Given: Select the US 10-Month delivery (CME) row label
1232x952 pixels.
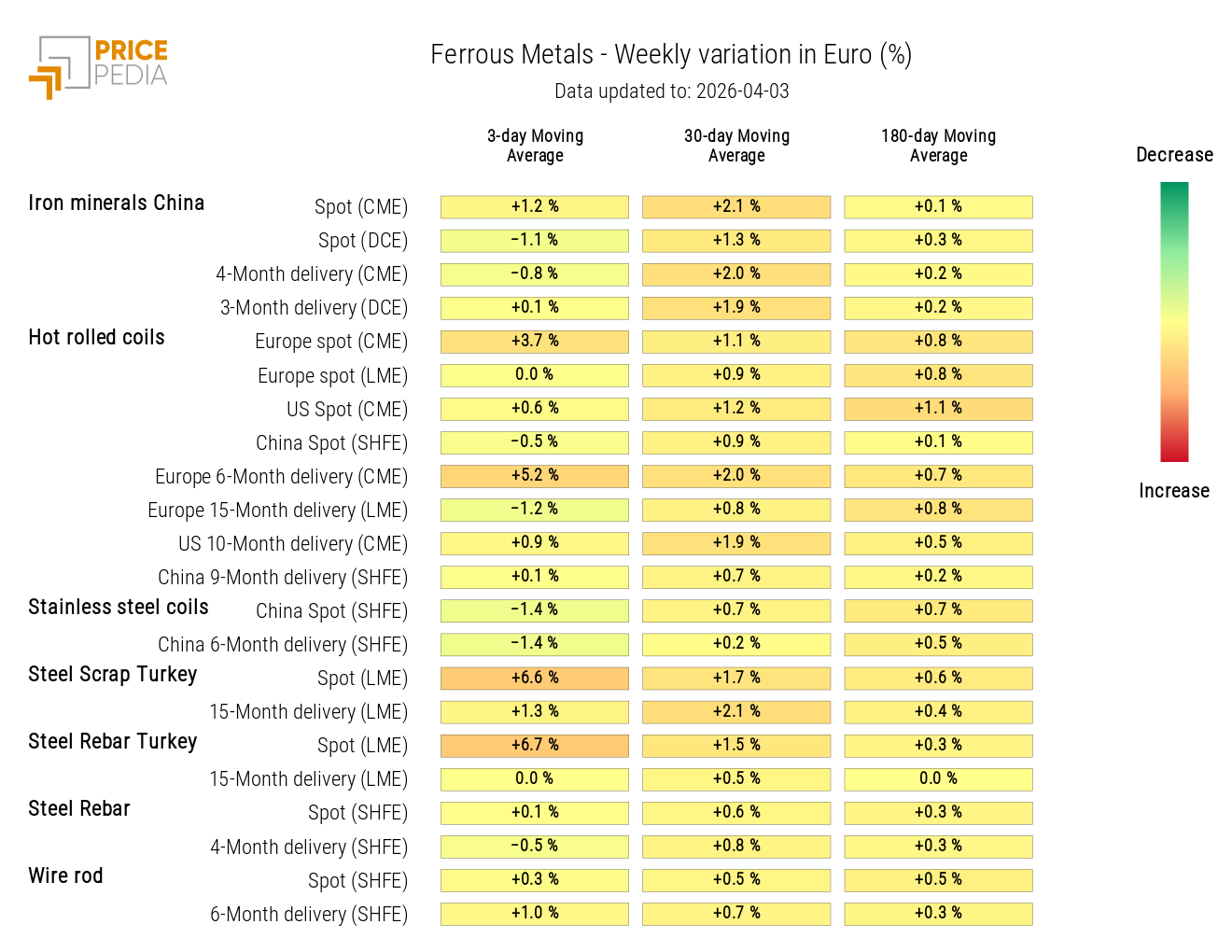Looking at the screenshot, I should tap(293, 543).
